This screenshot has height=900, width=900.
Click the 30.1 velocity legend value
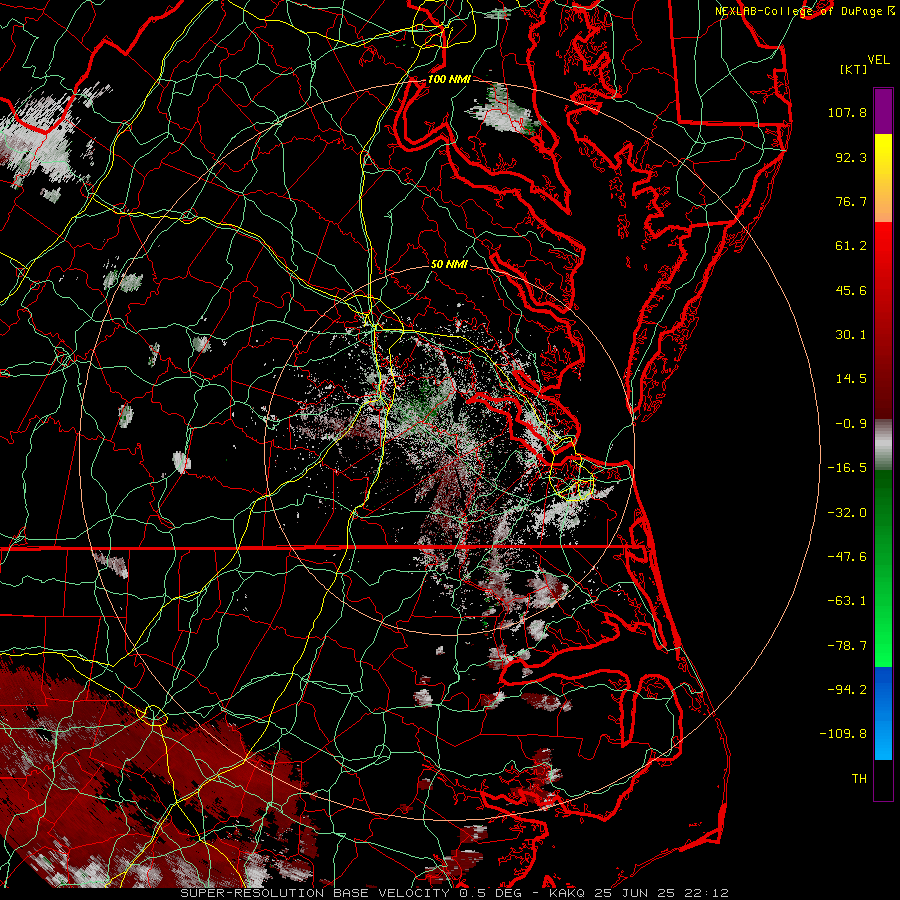(851, 335)
